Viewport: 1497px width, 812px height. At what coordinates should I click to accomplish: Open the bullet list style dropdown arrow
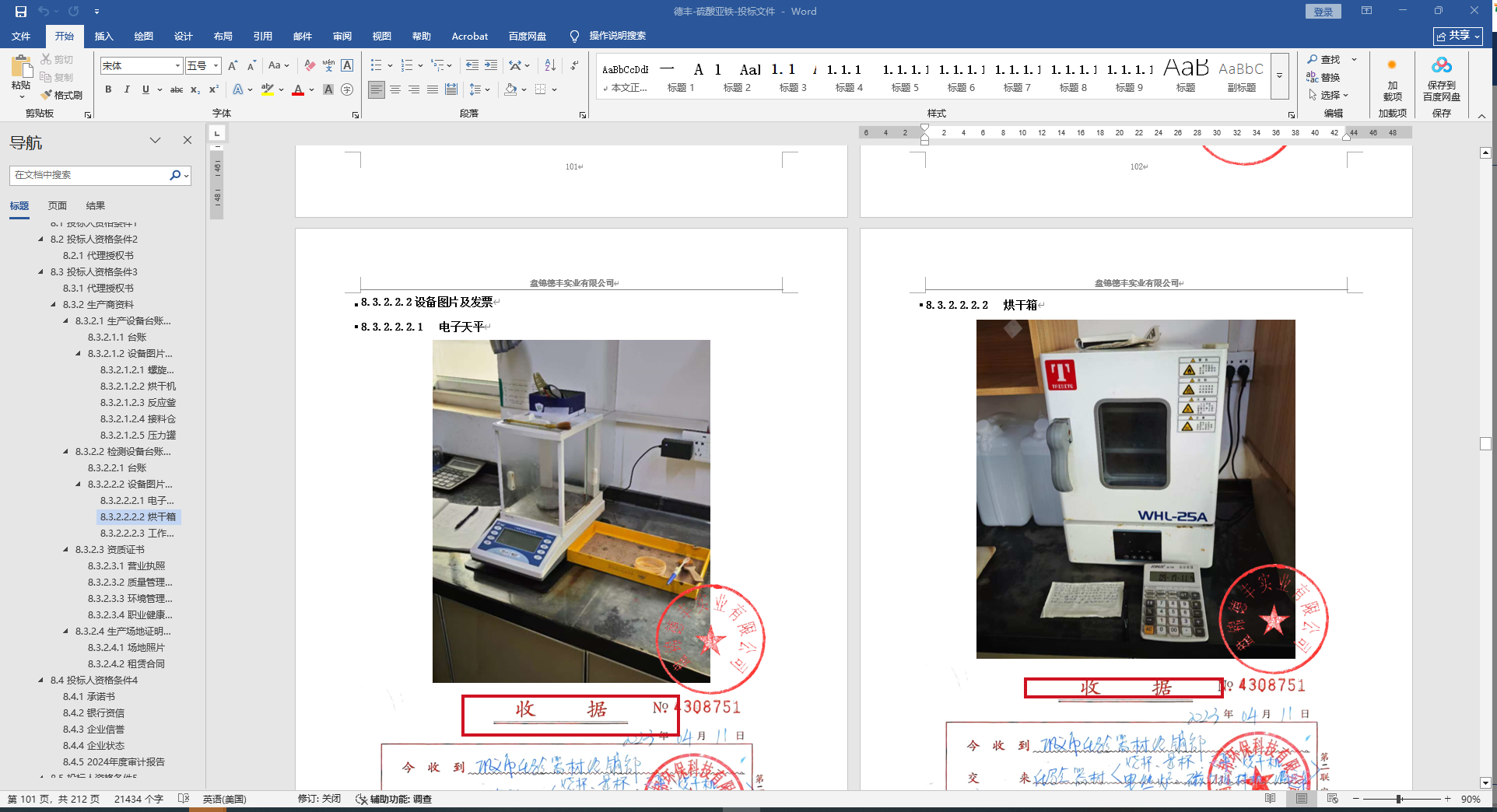[390, 66]
